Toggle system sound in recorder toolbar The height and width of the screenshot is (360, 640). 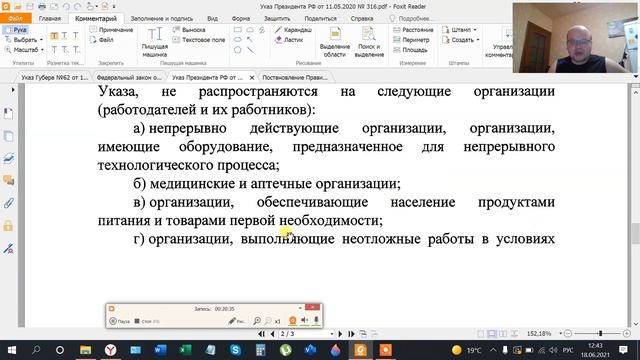click(304, 321)
